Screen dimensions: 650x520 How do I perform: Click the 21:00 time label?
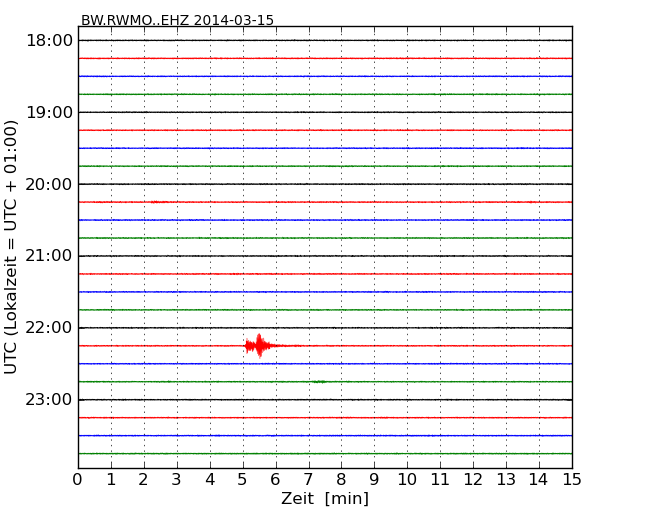[x=49, y=256]
